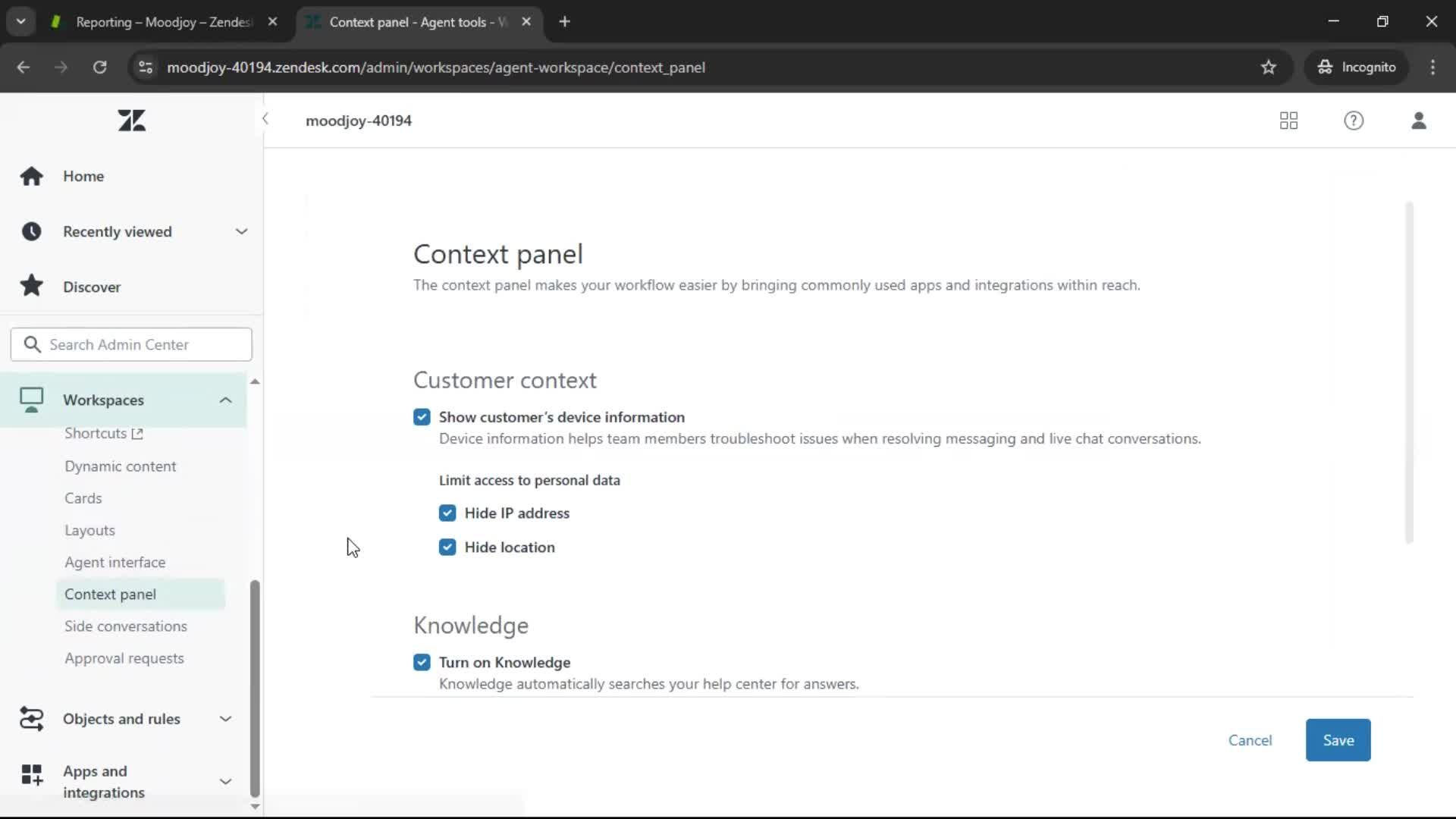This screenshot has height=819, width=1456.
Task: Click the sidebar scrollbar down arrow
Action: point(255,807)
